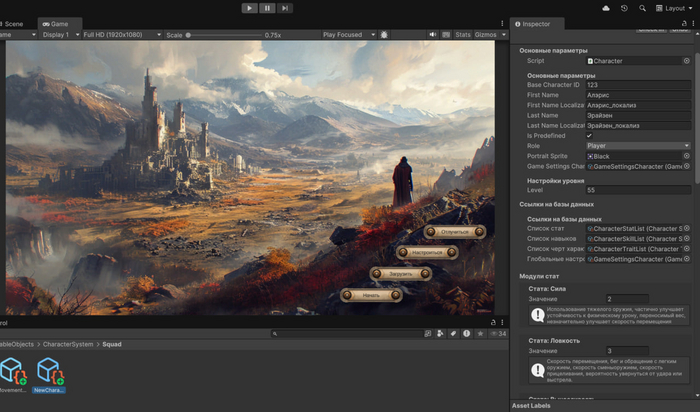
Task: Click the Step frame button
Action: 286,8
